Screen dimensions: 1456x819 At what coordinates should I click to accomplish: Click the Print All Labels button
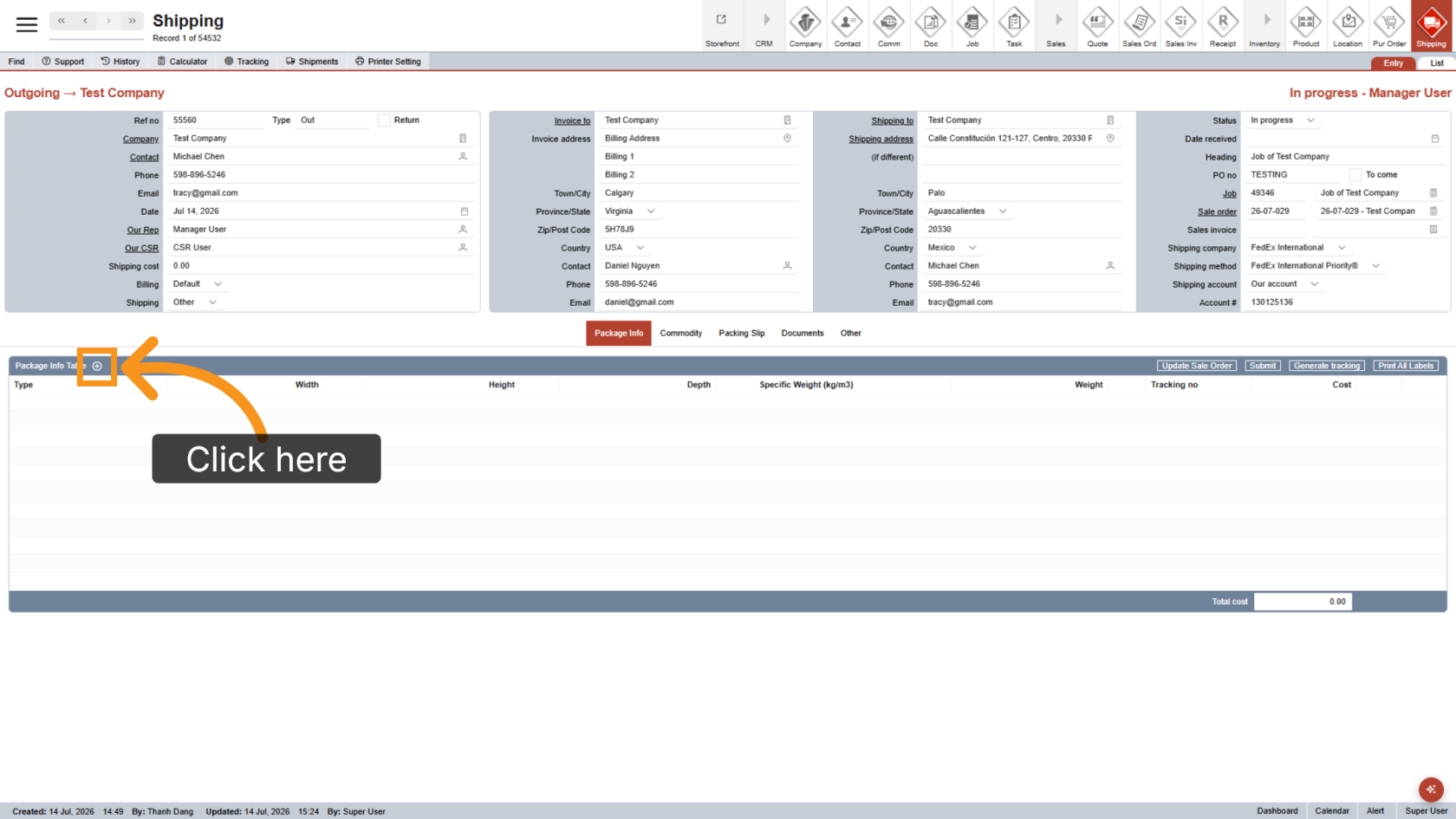click(1406, 366)
